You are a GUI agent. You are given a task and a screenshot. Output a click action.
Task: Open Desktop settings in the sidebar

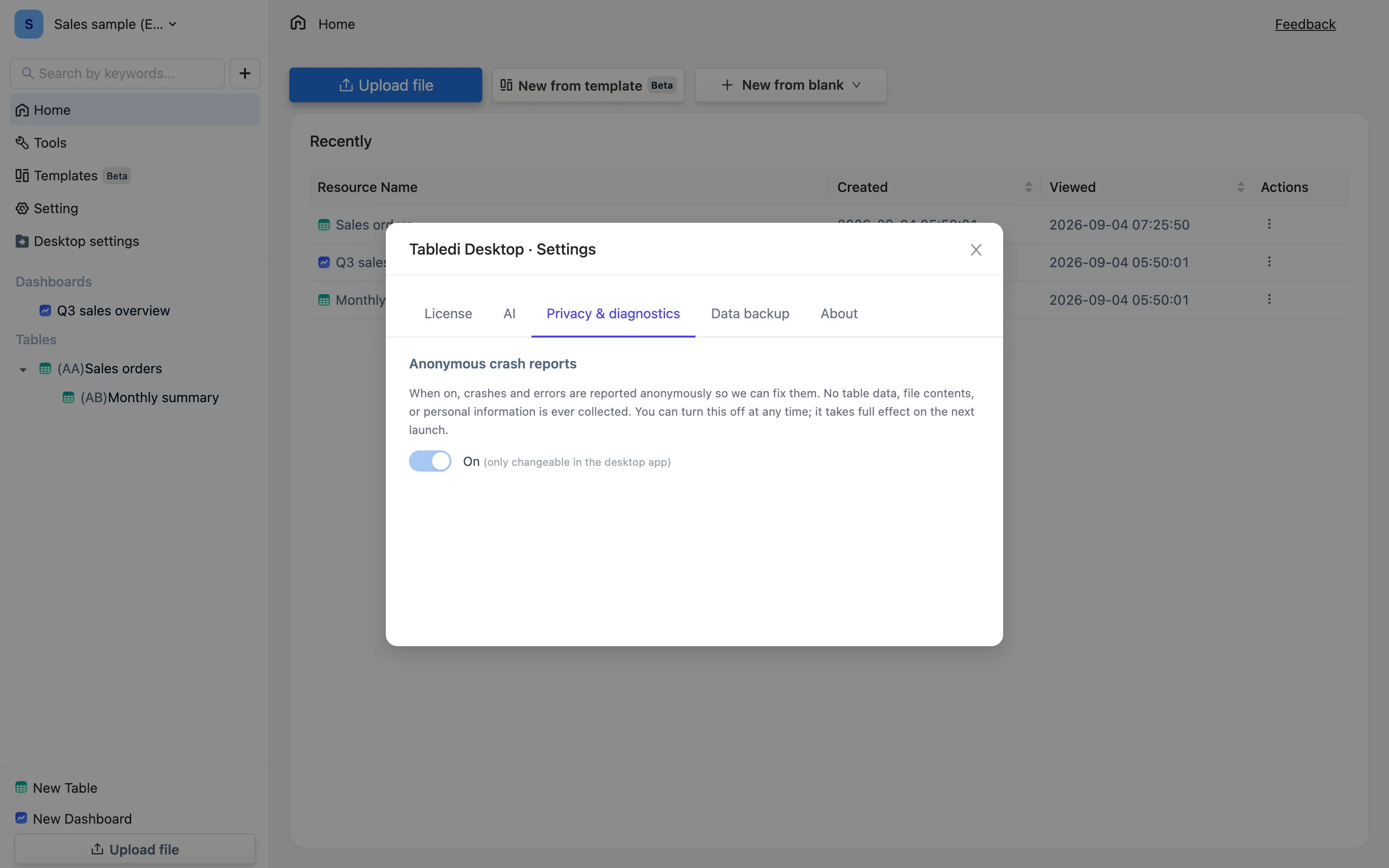tap(135, 241)
